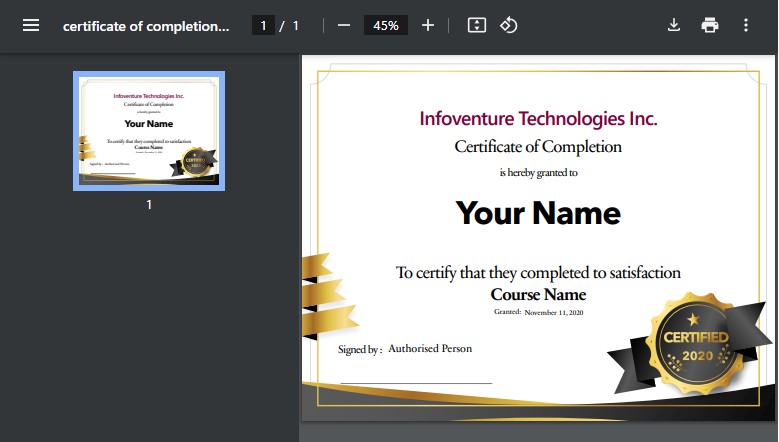
Task: Open the More actions three-dot menu
Action: point(746,25)
